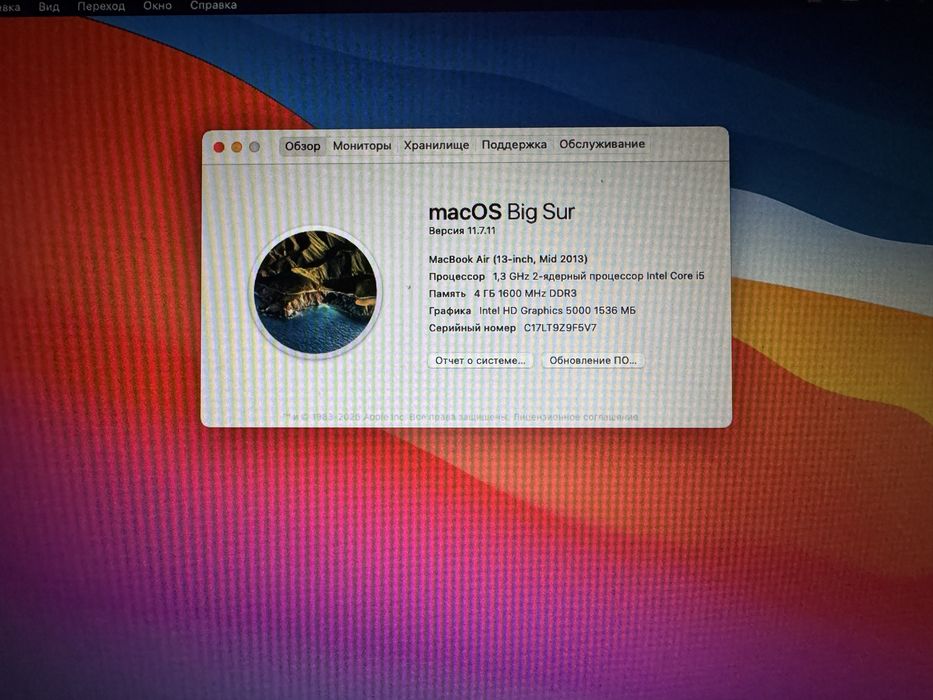Click the macOS Big Sur round logo image
This screenshot has height=700, width=933.
315,292
